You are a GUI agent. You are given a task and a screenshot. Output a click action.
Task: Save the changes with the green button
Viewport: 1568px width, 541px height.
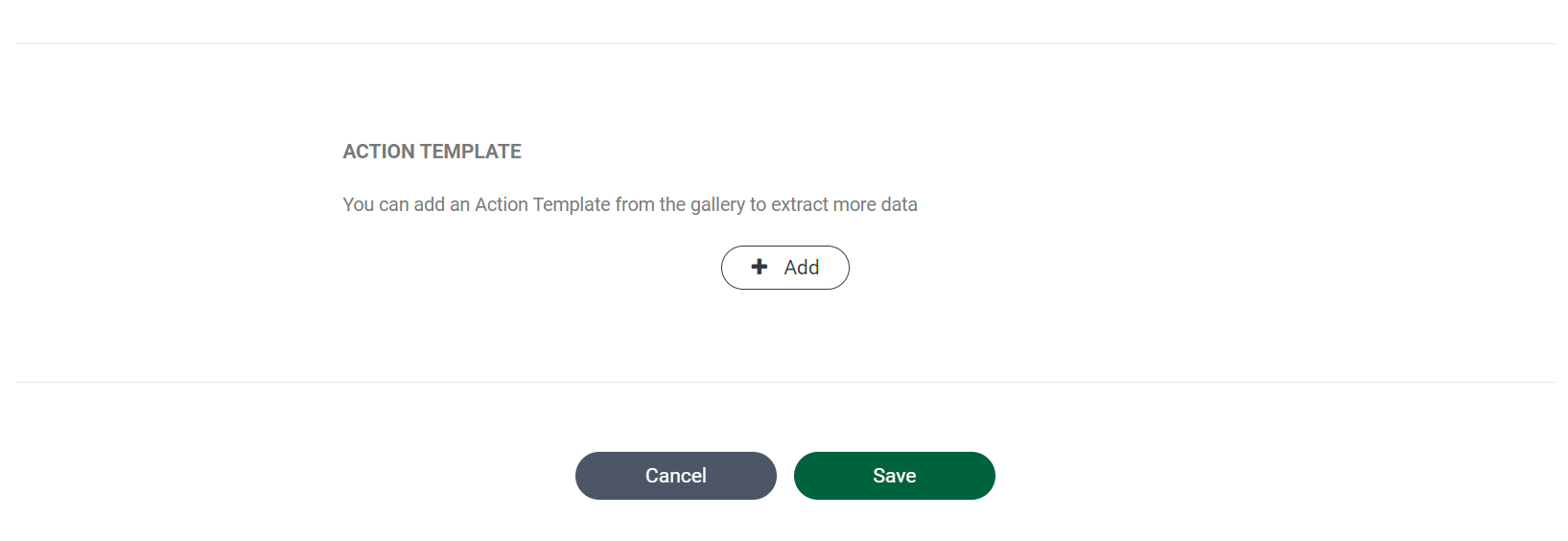894,476
